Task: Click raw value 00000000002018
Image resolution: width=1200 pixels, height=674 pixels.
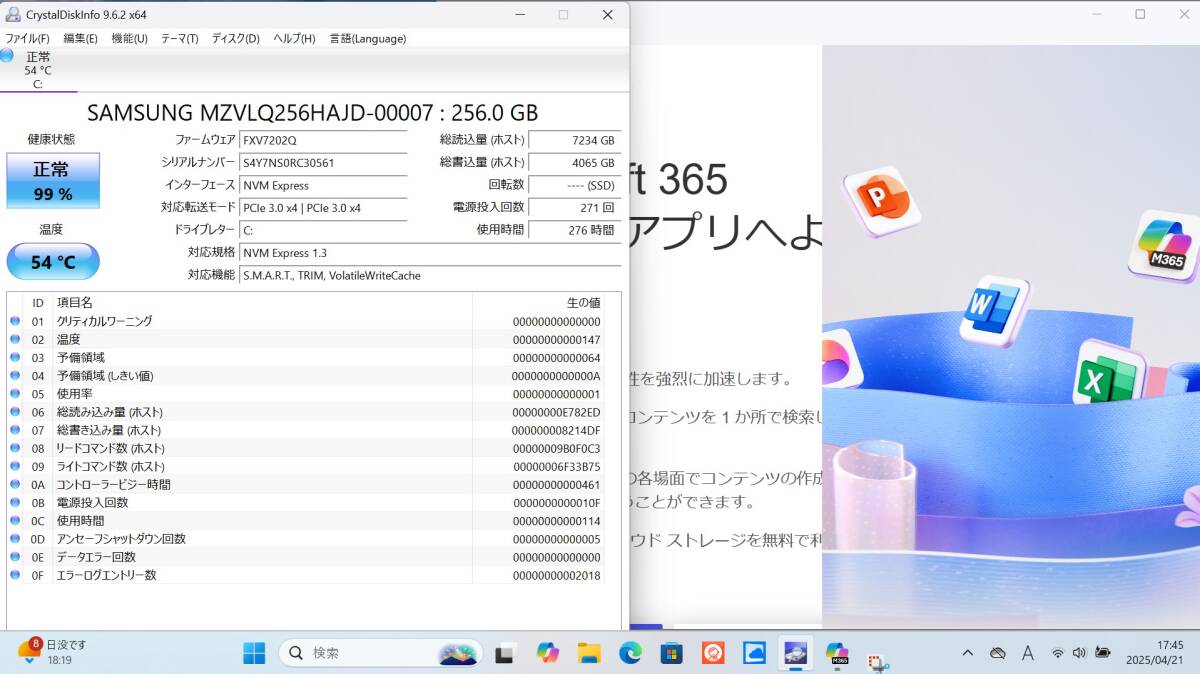Action: pyautogui.click(x=557, y=575)
